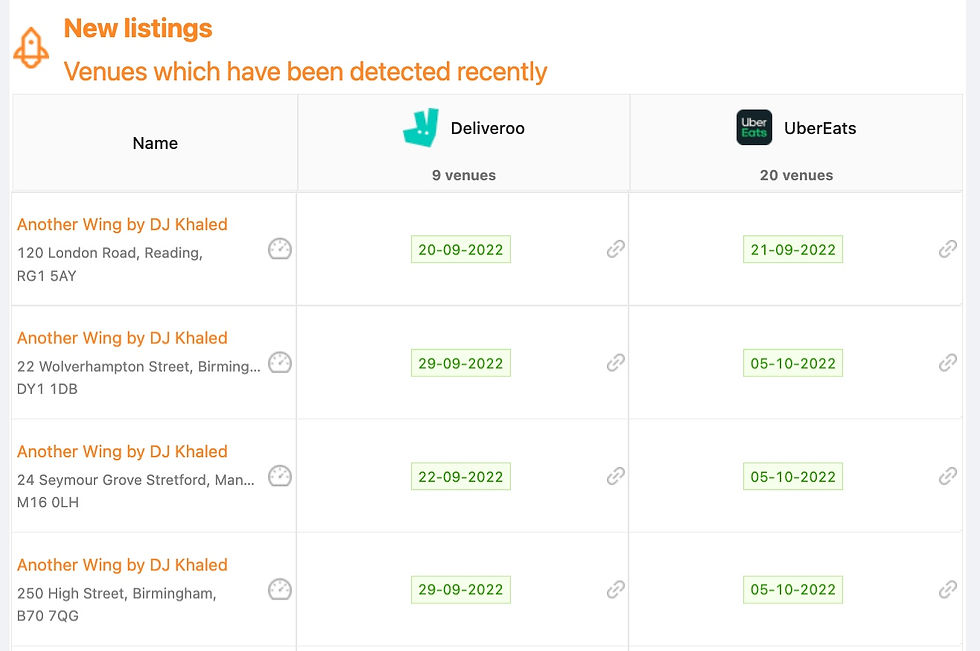
Task: Open Deliveroo link icon for Seymour Grove venue
Action: click(x=616, y=476)
